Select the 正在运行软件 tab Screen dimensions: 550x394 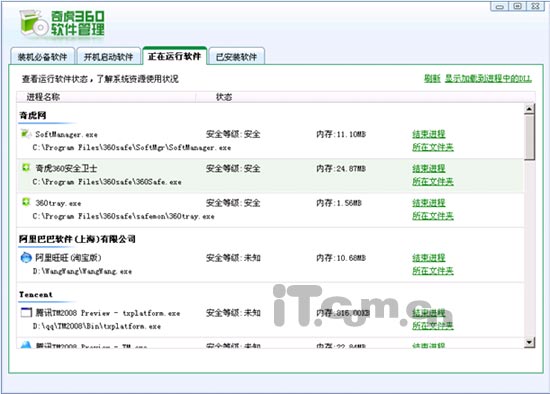point(174,56)
